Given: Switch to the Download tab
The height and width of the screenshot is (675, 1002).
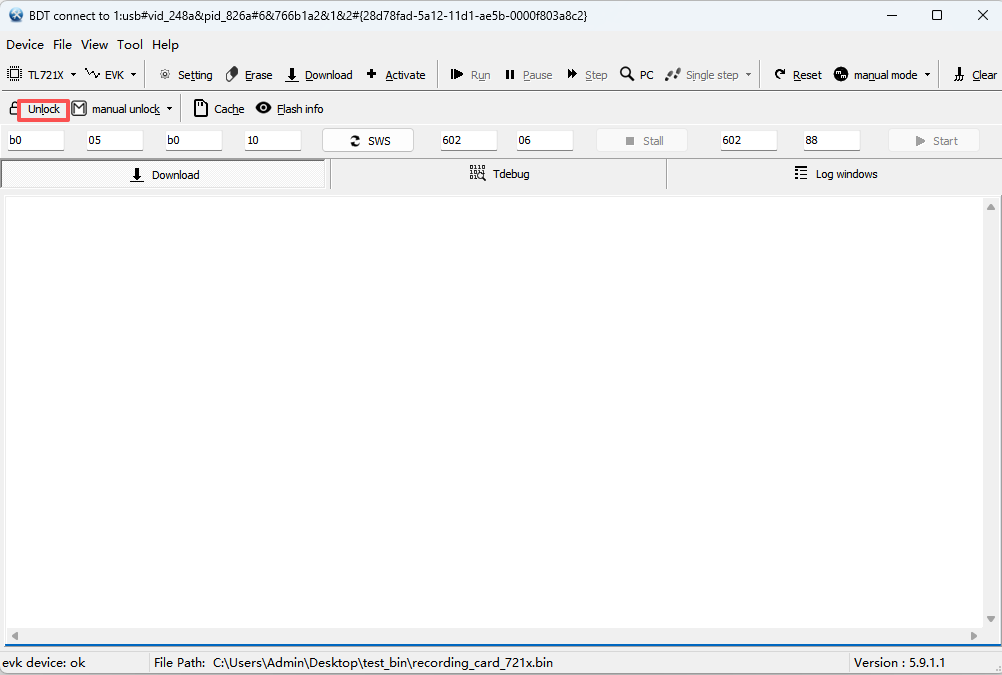Looking at the screenshot, I should (x=164, y=175).
